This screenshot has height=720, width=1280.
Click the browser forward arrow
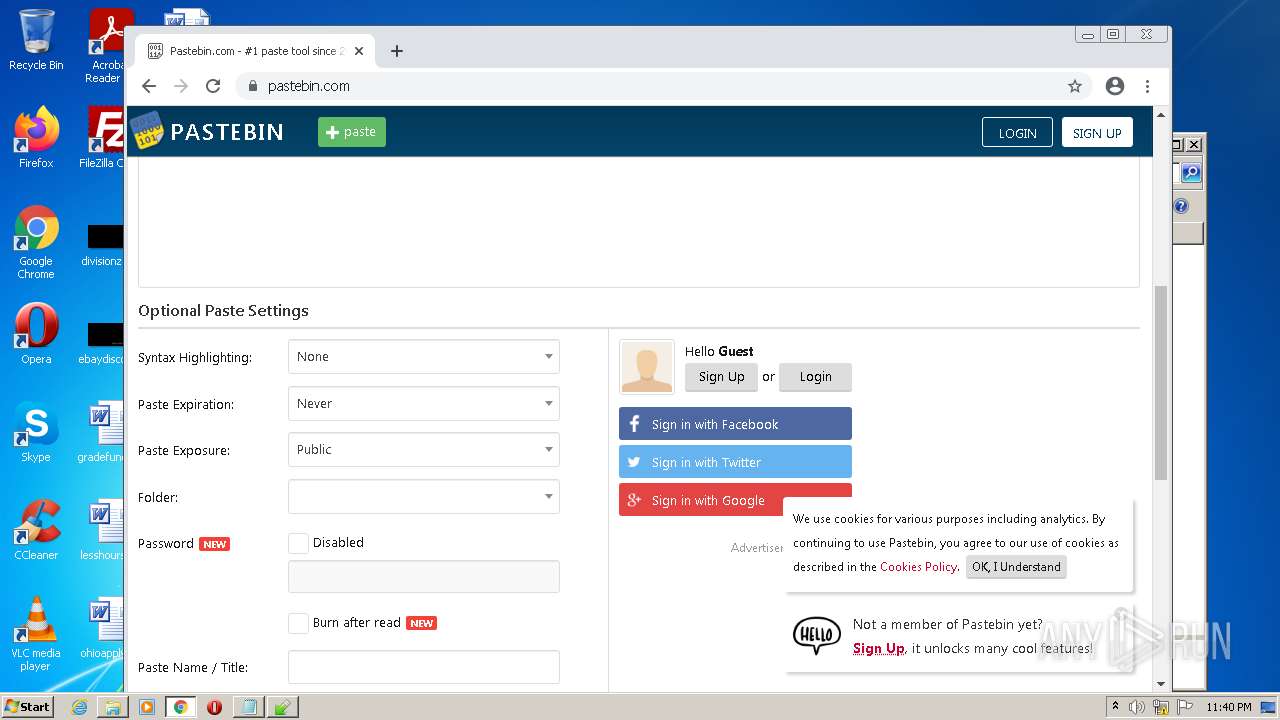(x=181, y=86)
